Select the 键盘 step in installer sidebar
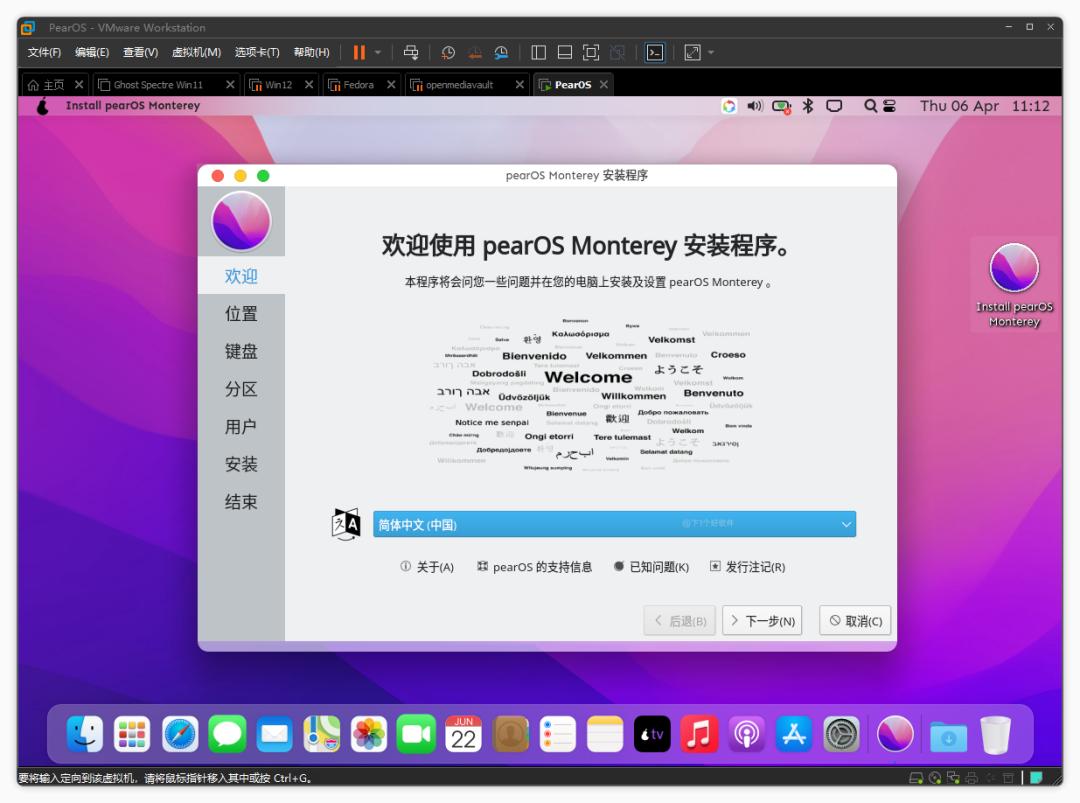This screenshot has height=803, width=1080. pyautogui.click(x=240, y=350)
